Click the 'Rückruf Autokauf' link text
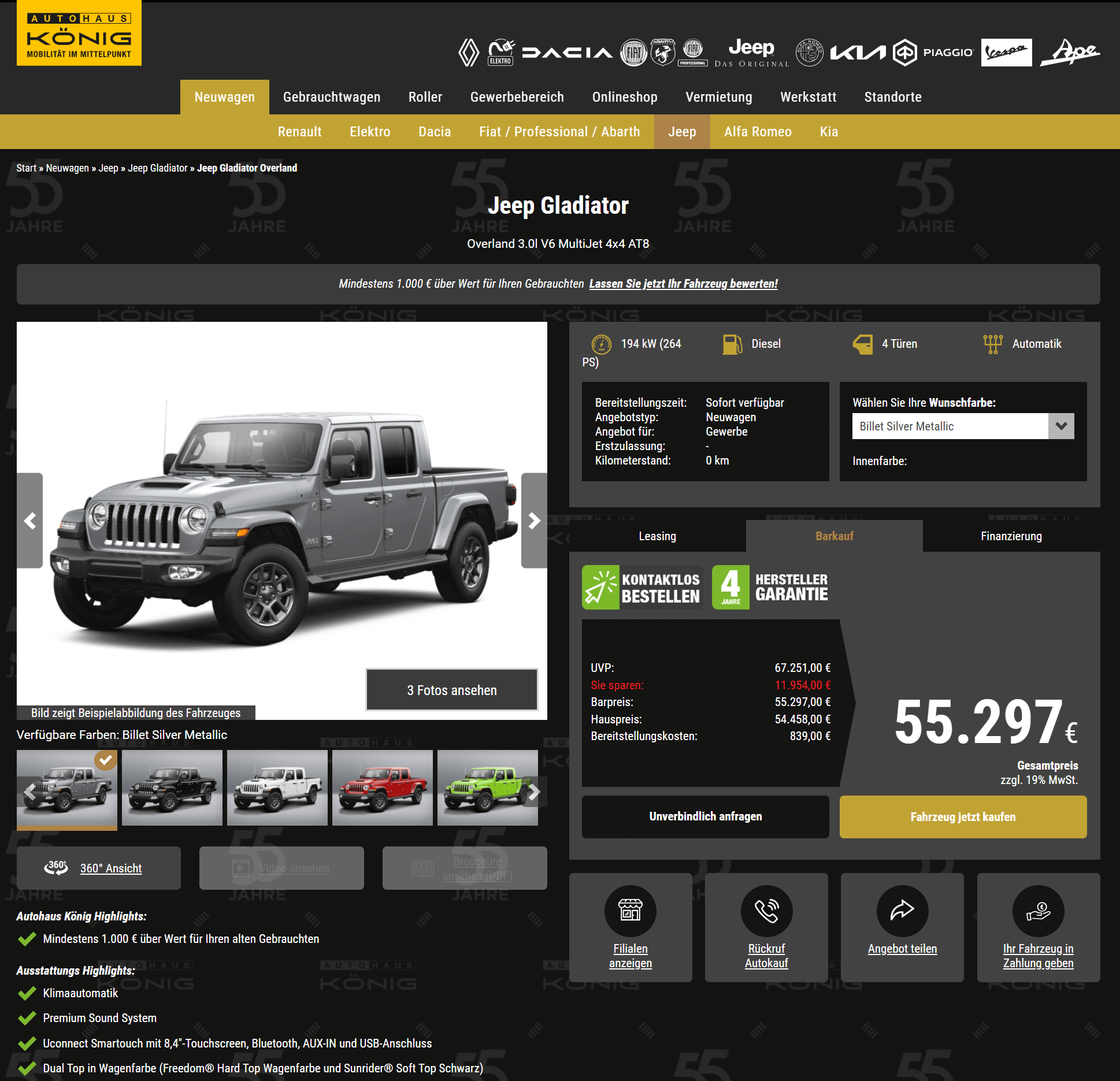The height and width of the screenshot is (1081, 1120). coord(766,956)
